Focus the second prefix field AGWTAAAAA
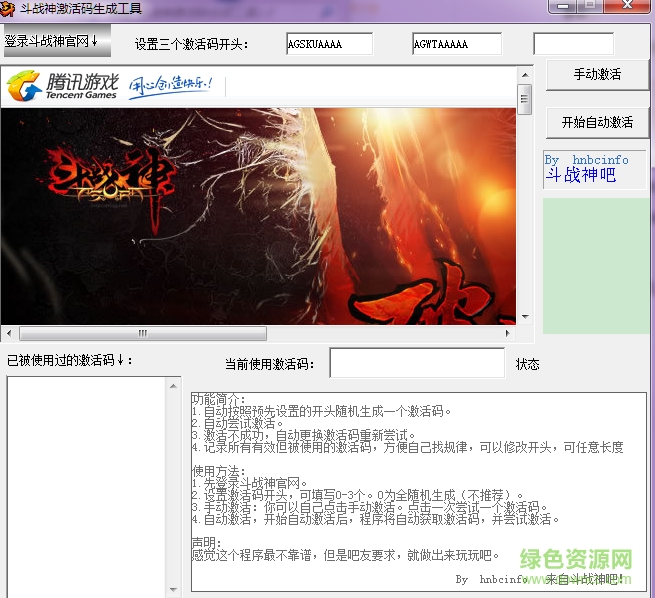 (x=457, y=44)
